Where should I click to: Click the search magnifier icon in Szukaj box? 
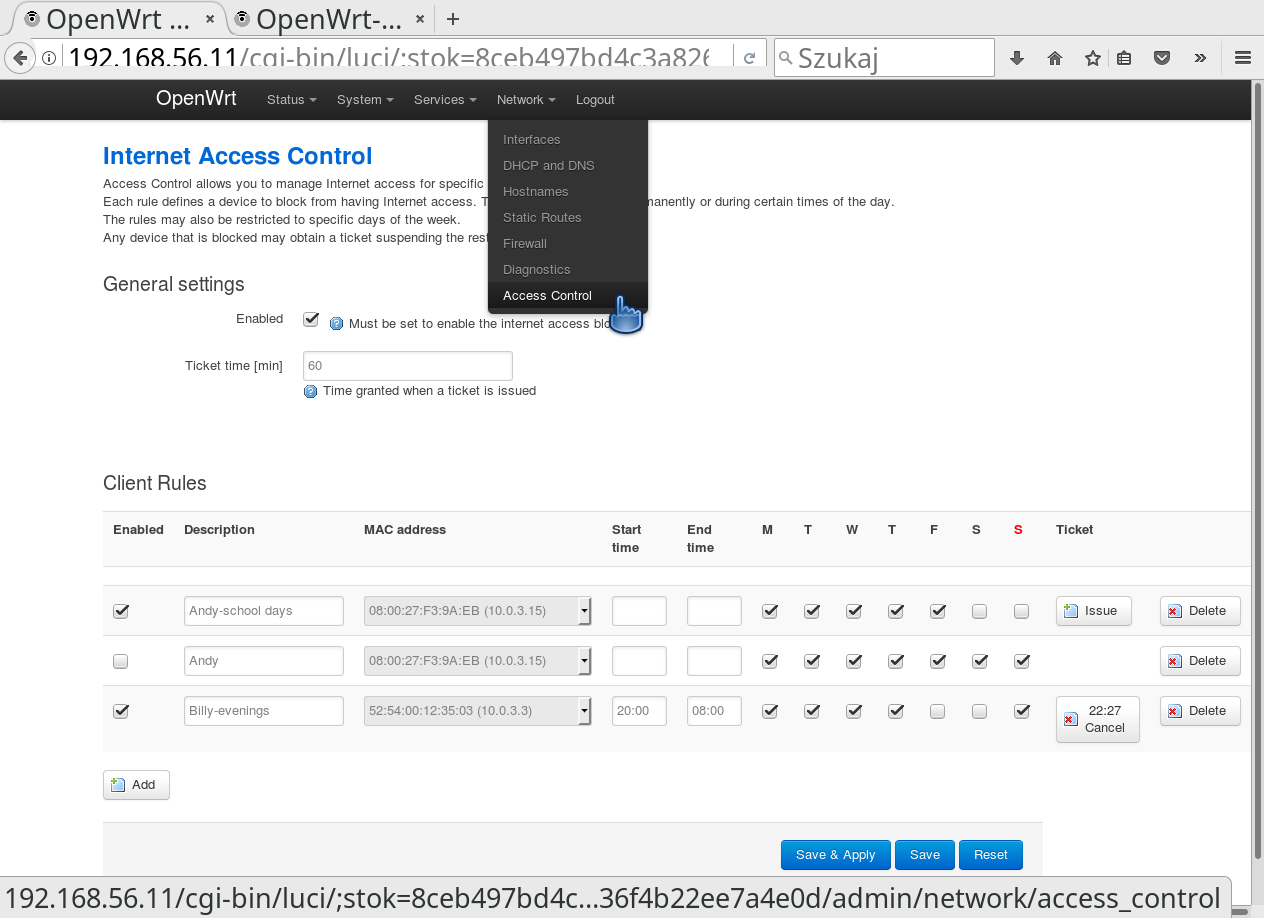point(786,58)
